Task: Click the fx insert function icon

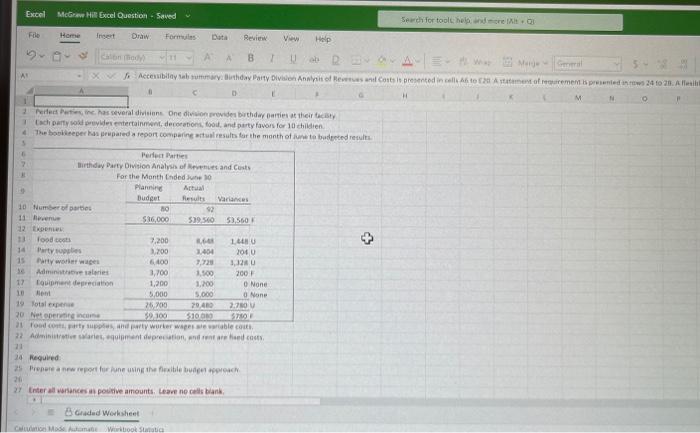Action: (127, 76)
